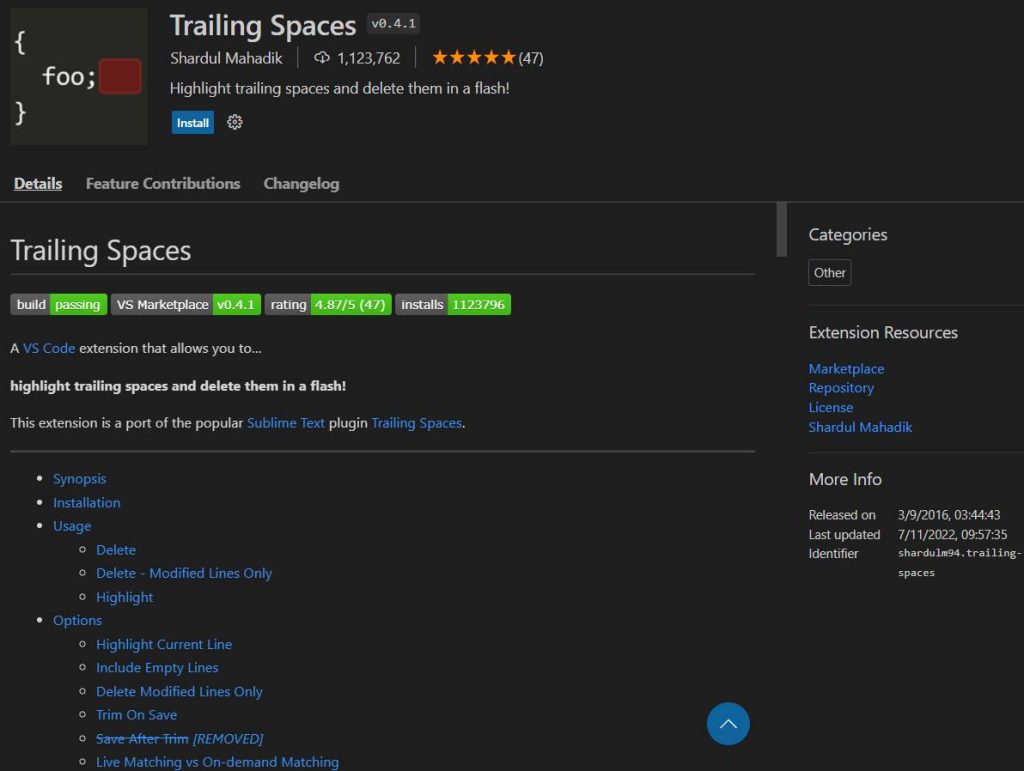Click the build passing badge
The image size is (1024, 771).
[x=58, y=304]
